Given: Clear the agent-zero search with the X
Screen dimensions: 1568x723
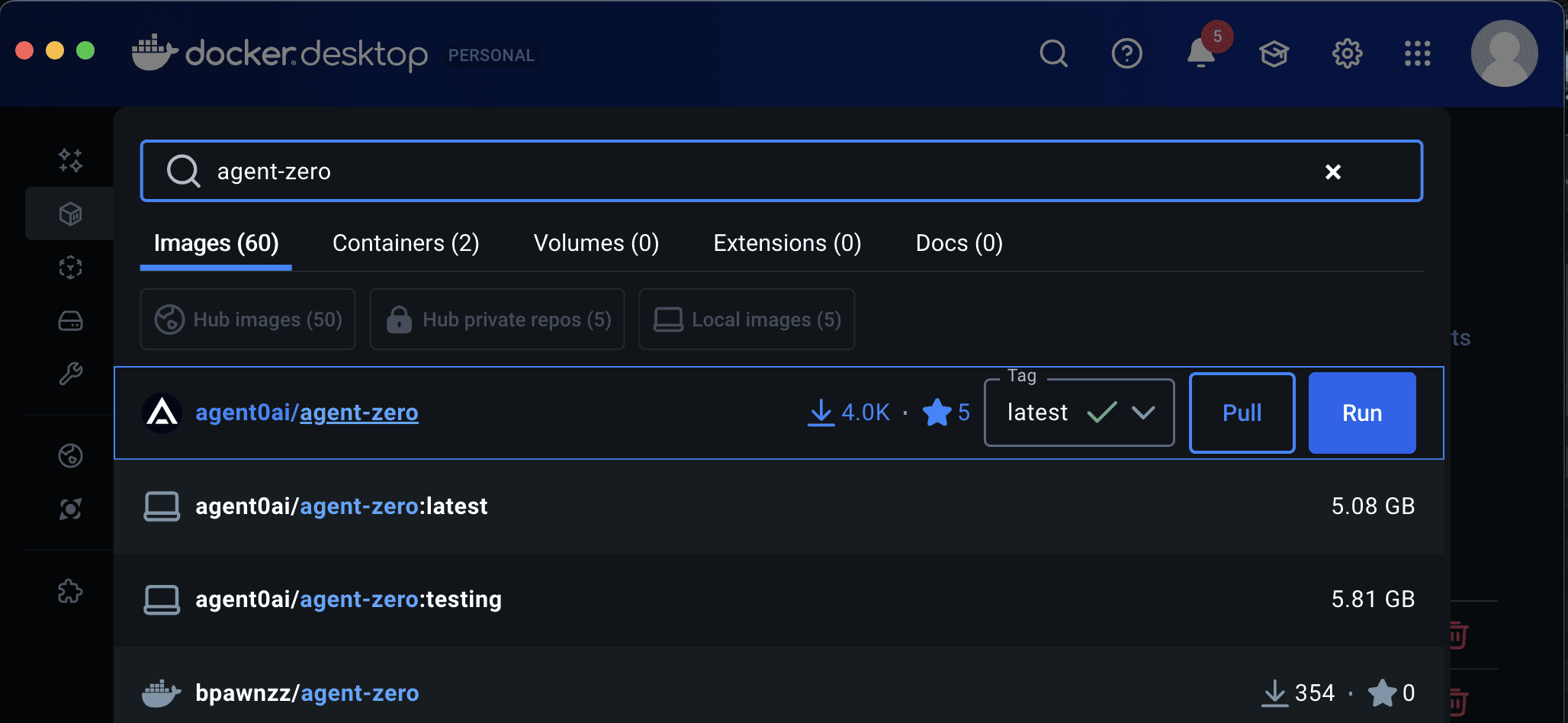Looking at the screenshot, I should (1332, 172).
